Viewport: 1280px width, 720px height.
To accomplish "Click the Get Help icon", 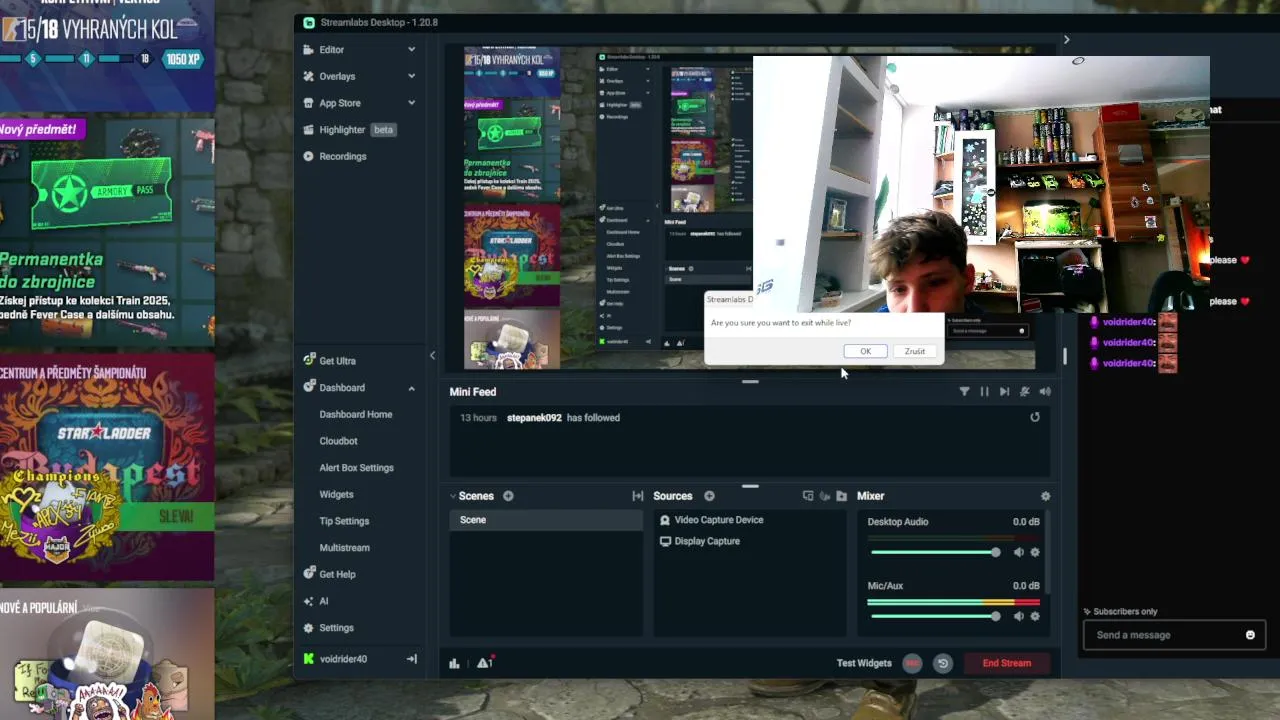I will coord(309,574).
